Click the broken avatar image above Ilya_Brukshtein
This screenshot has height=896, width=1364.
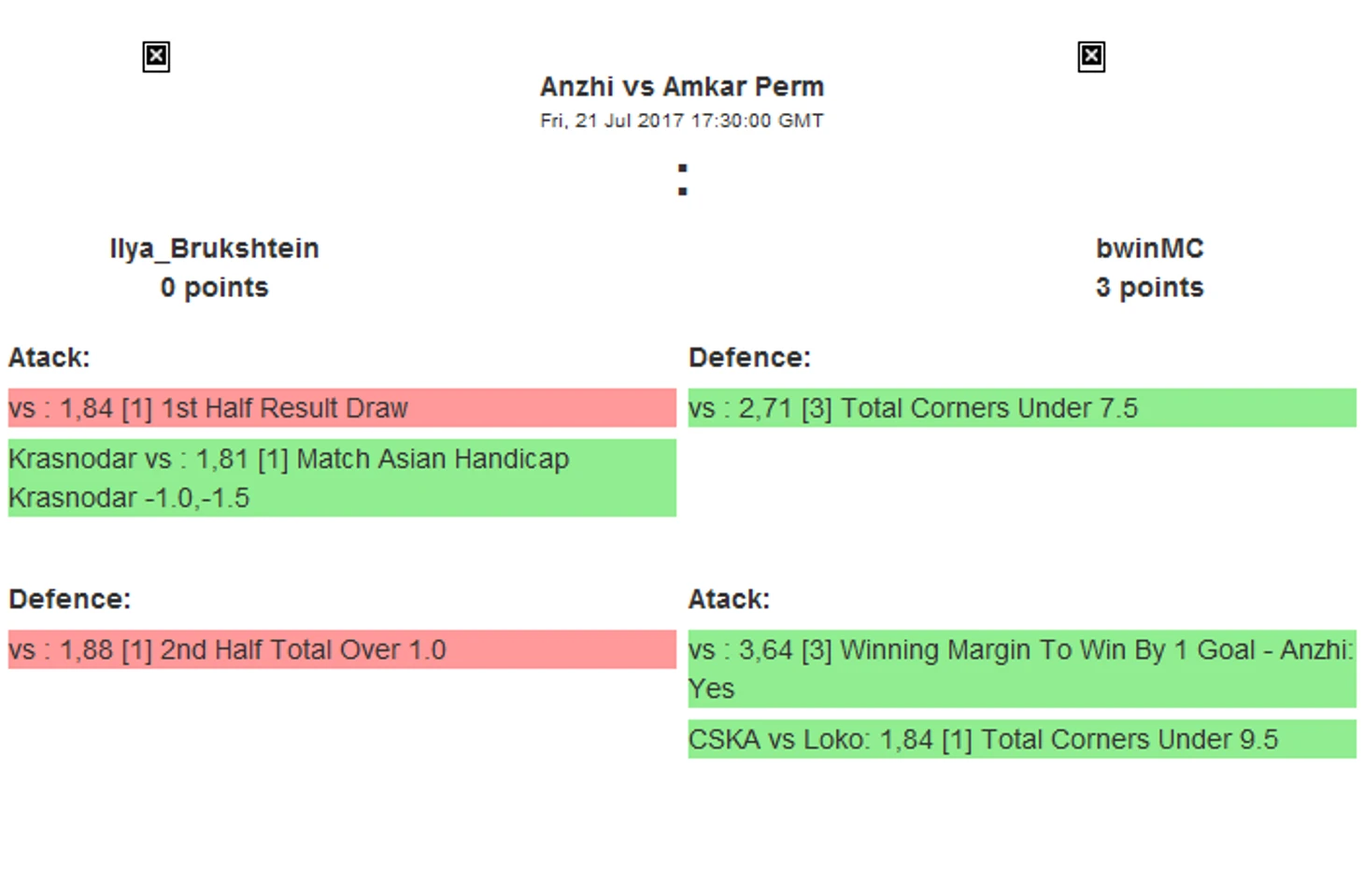pyautogui.click(x=156, y=57)
